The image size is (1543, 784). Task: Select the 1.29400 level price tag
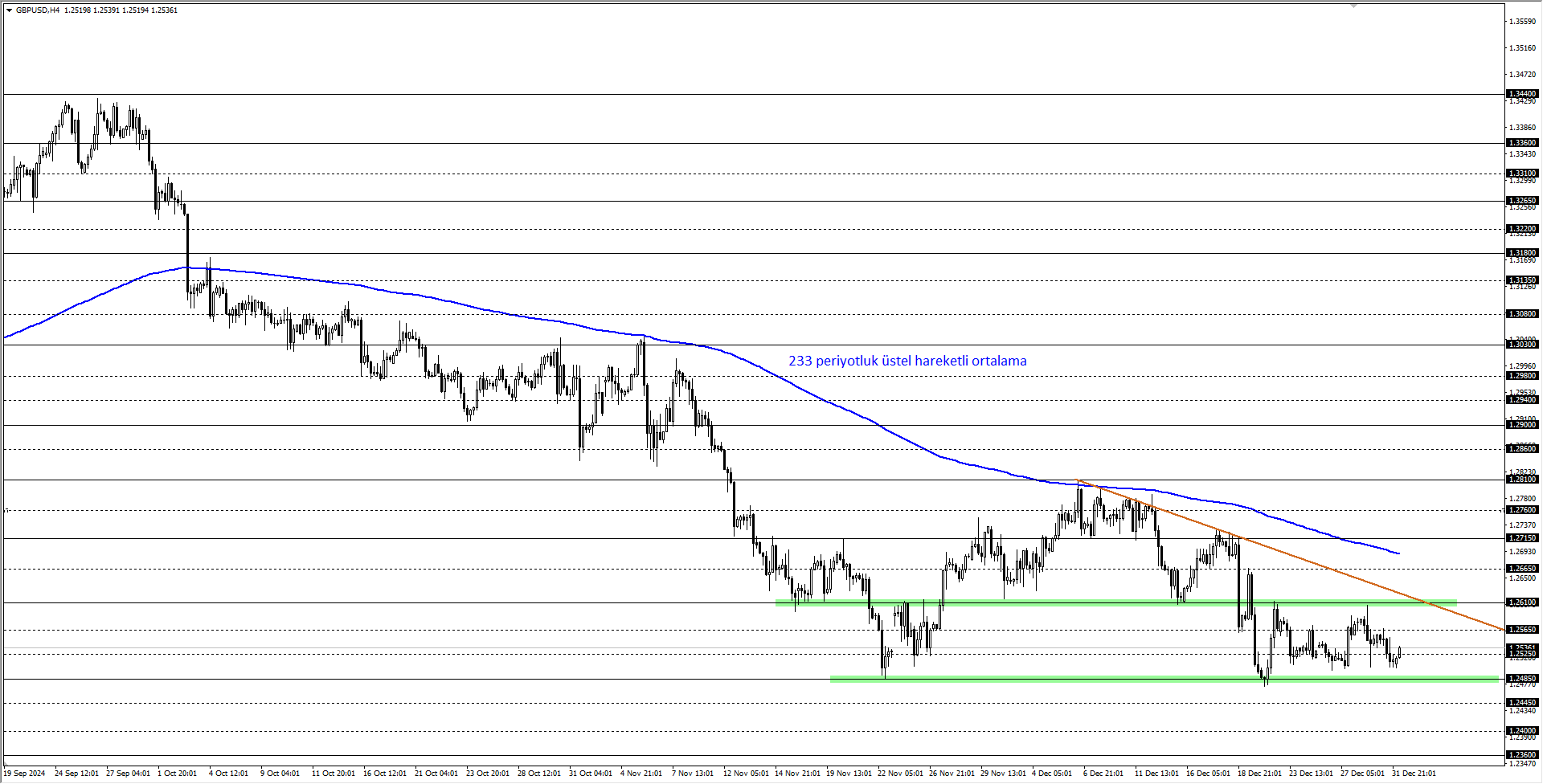(1522, 400)
